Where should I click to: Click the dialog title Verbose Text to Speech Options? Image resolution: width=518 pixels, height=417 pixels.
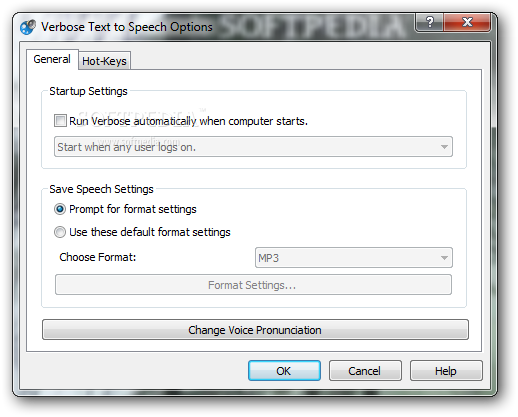pos(127,27)
